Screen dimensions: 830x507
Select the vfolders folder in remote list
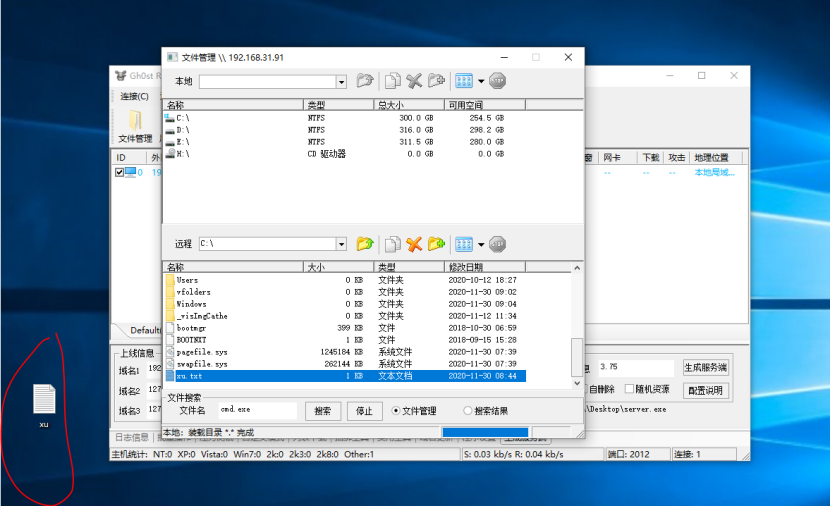[193, 292]
